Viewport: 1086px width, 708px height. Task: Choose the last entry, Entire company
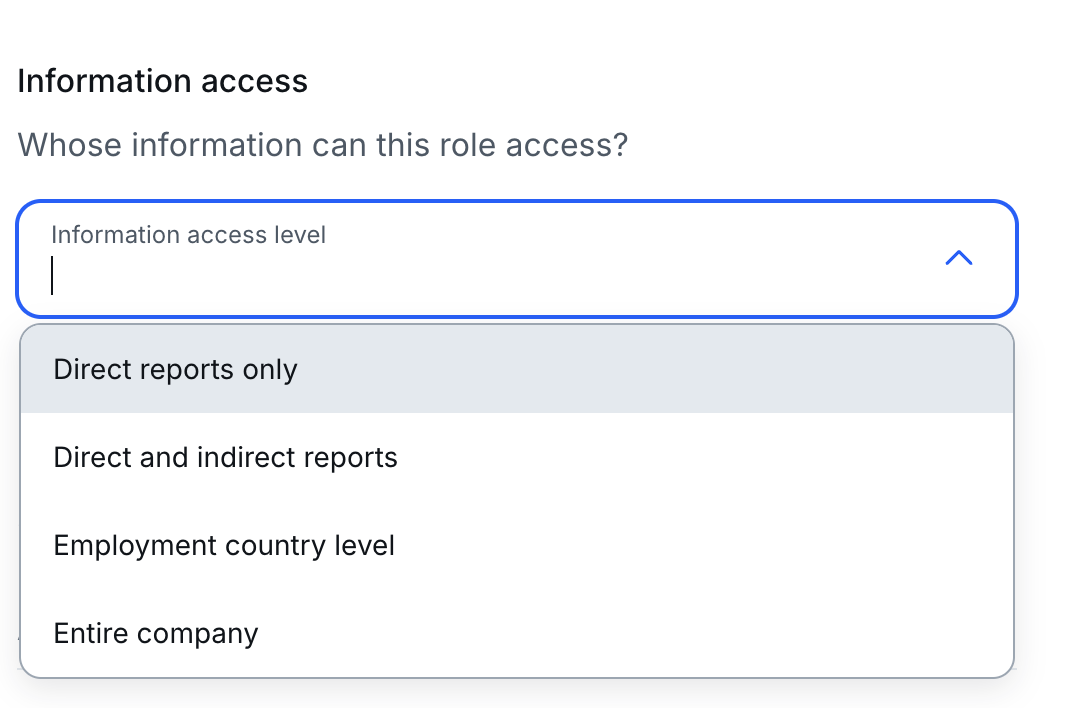[x=517, y=633]
